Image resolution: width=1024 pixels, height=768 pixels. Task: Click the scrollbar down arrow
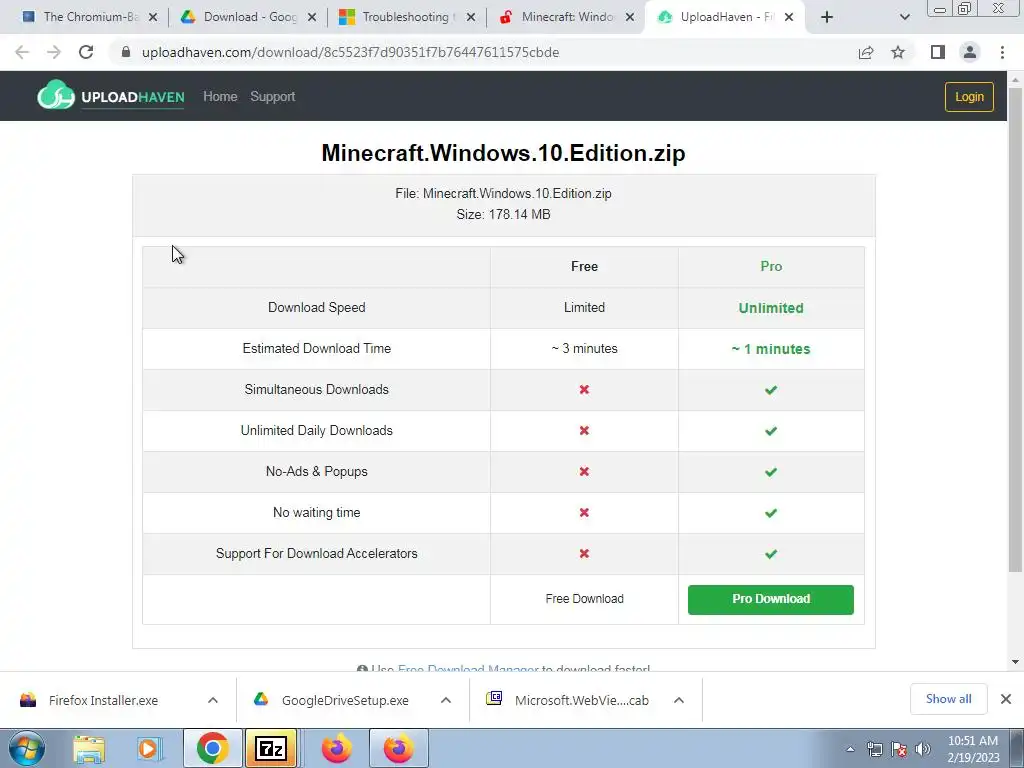pos(1015,662)
